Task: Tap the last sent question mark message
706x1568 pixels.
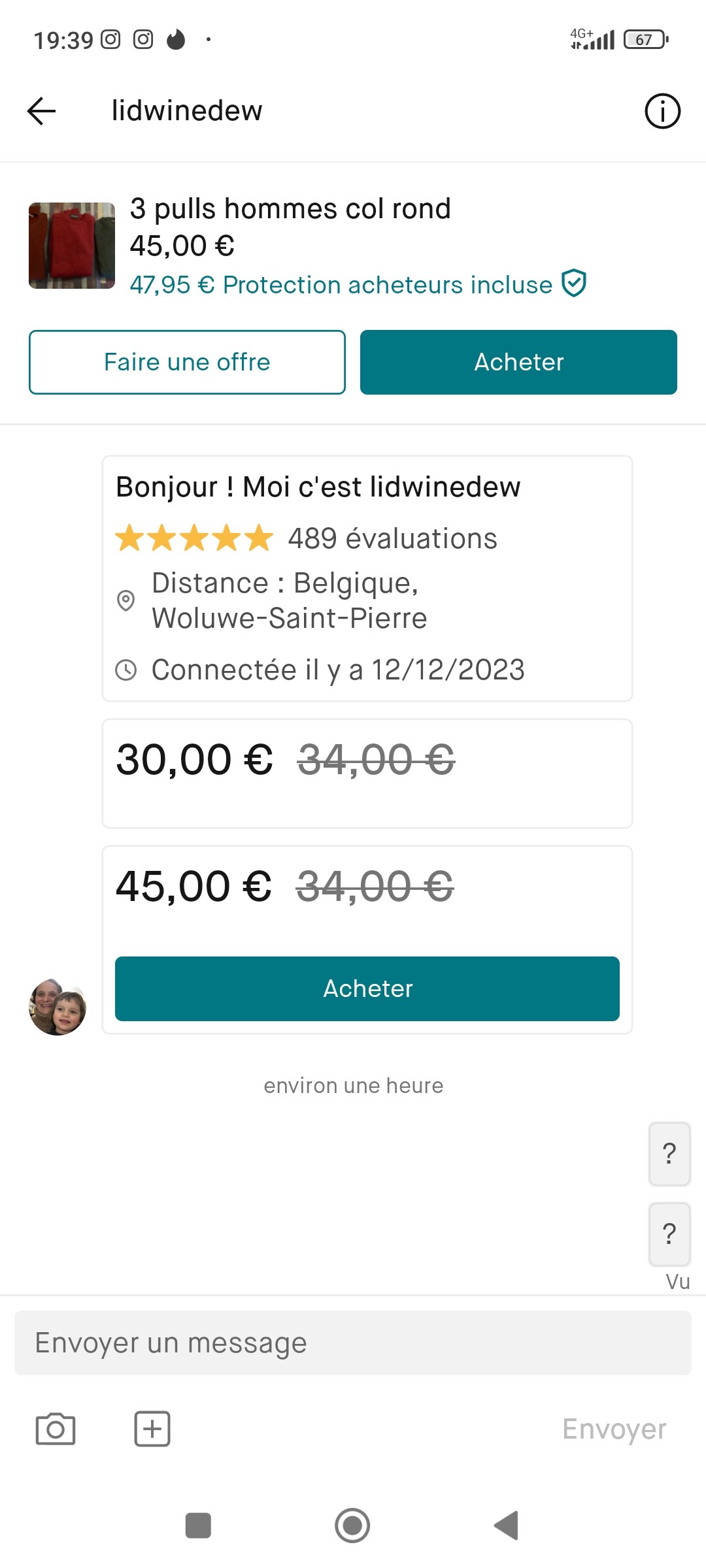Action: tap(669, 1233)
